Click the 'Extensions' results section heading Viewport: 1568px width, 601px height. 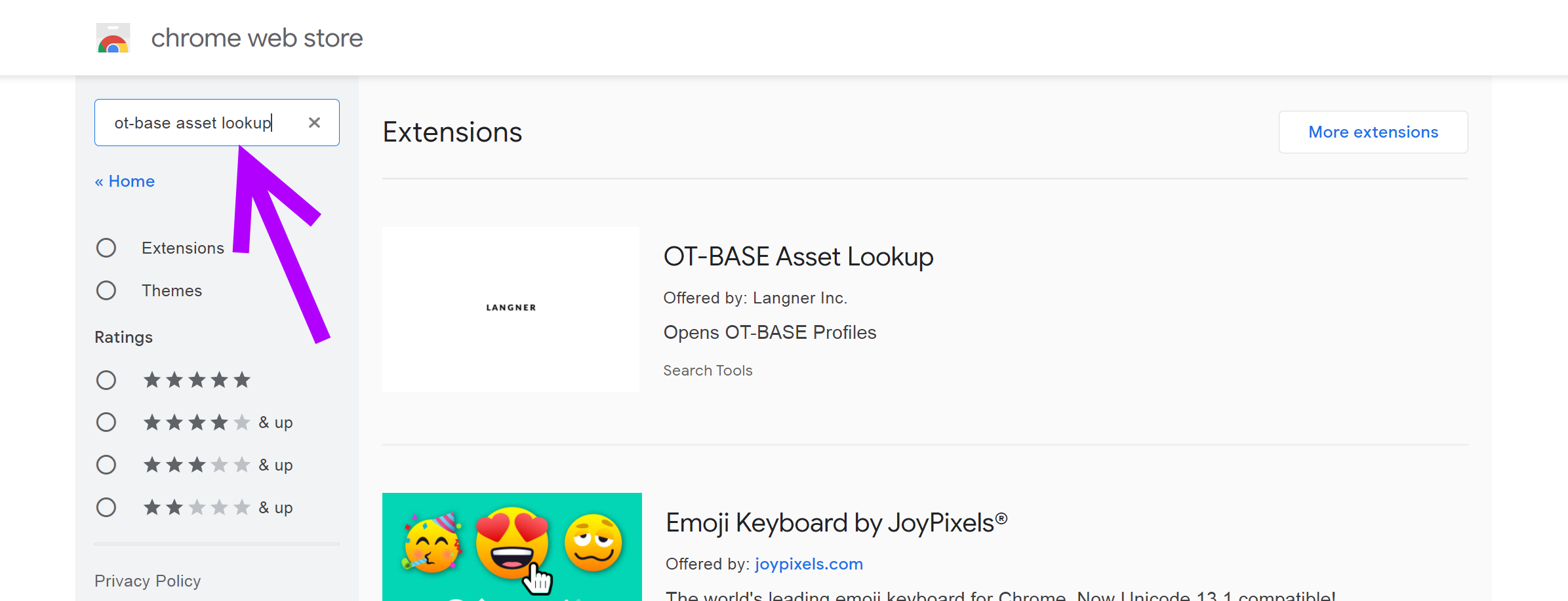(x=452, y=132)
